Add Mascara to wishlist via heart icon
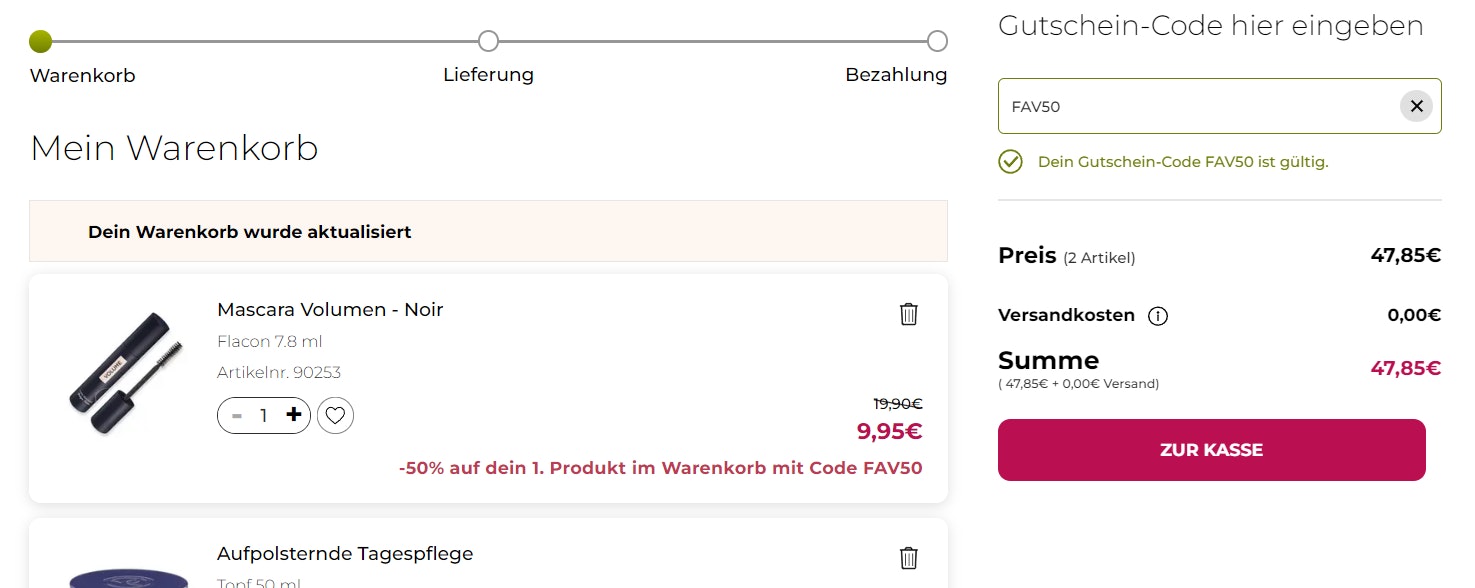 [x=335, y=415]
